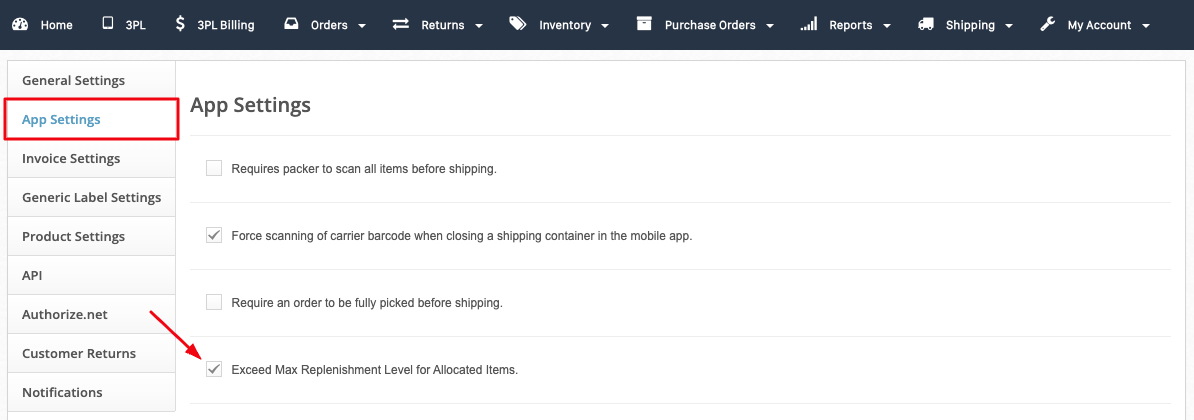This screenshot has height=420, width=1194.
Task: Click the Reports bar chart icon
Action: click(809, 25)
